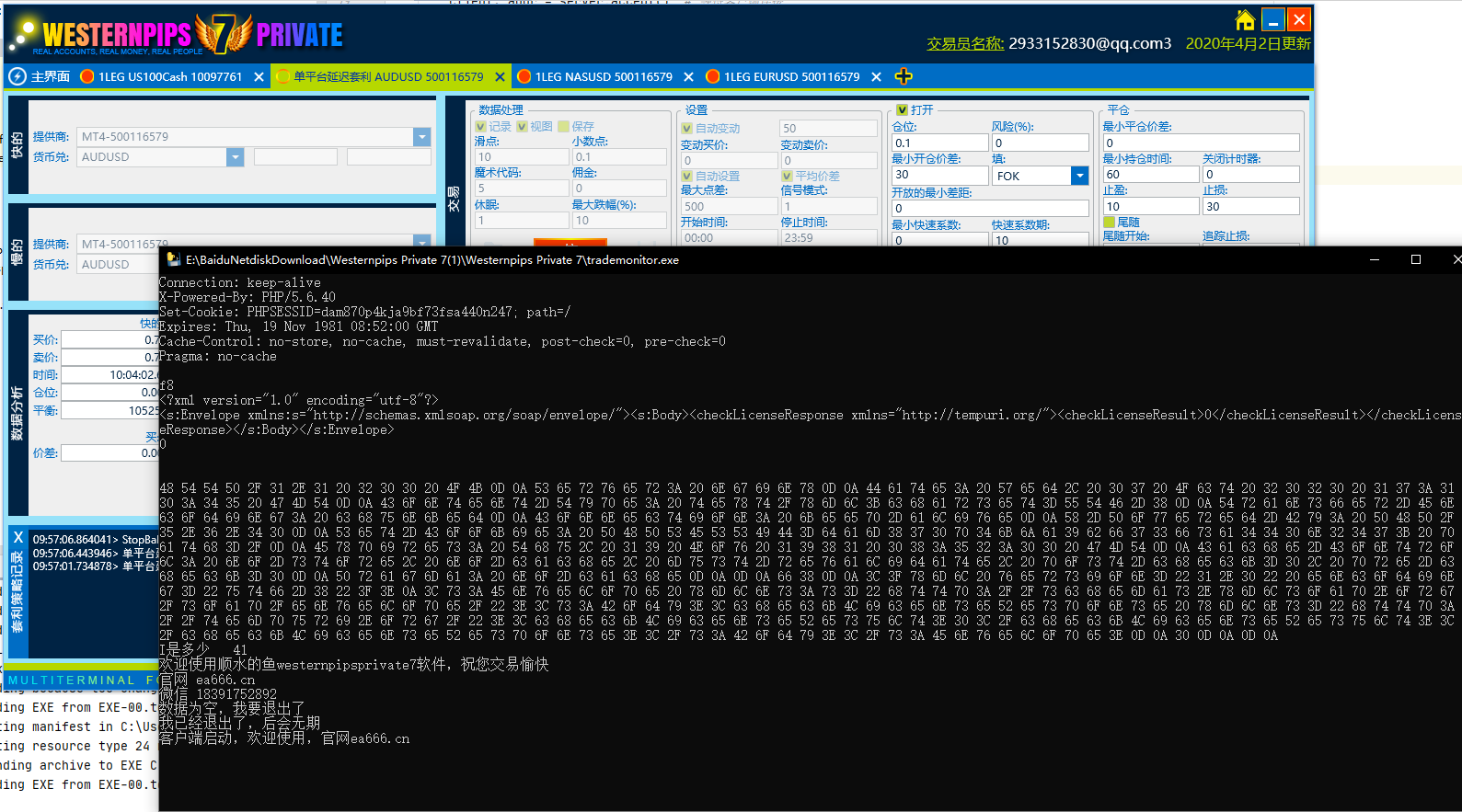Click the lightning icon beside 主界面
Image resolution: width=1462 pixels, height=812 pixels.
click(x=17, y=76)
